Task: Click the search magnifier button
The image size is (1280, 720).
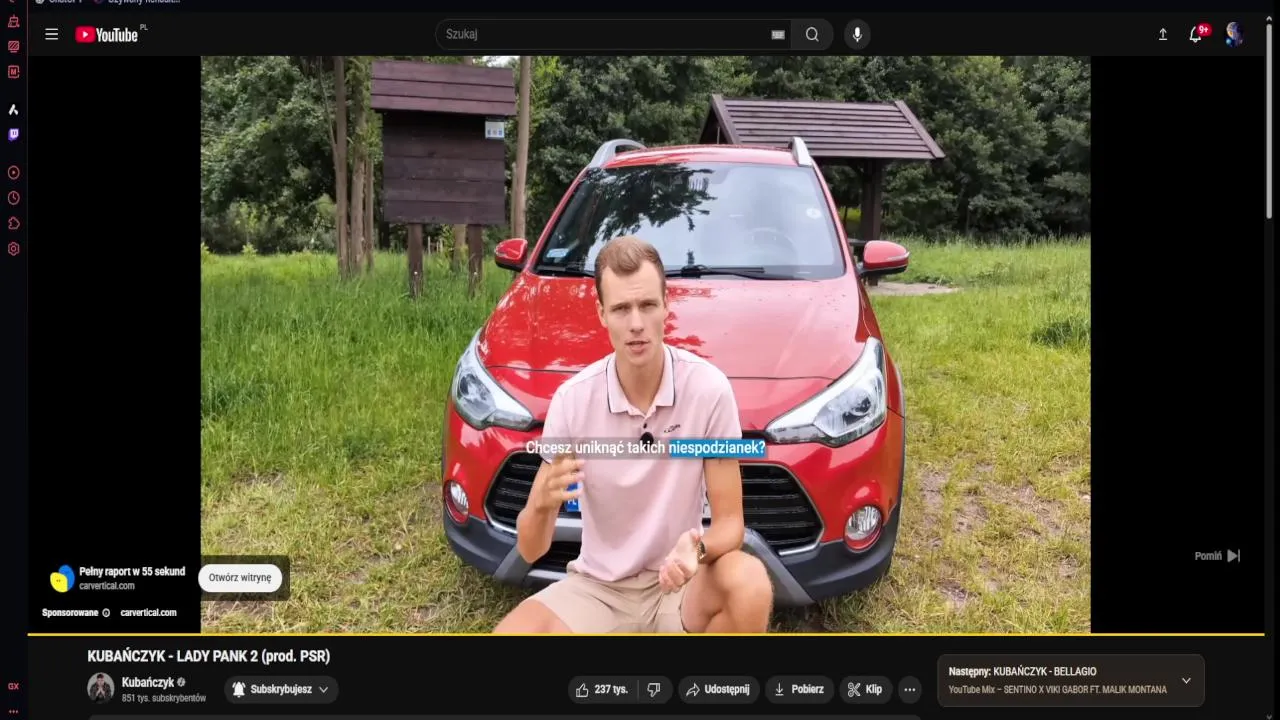Action: [812, 34]
